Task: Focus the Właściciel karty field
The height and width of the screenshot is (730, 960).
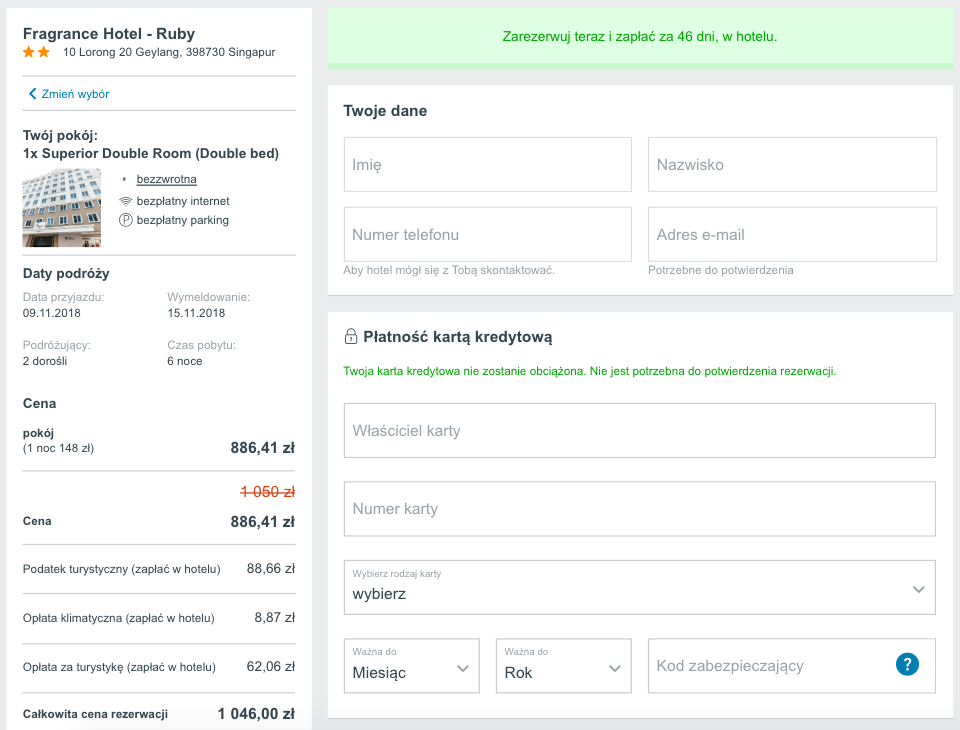Action: point(640,431)
